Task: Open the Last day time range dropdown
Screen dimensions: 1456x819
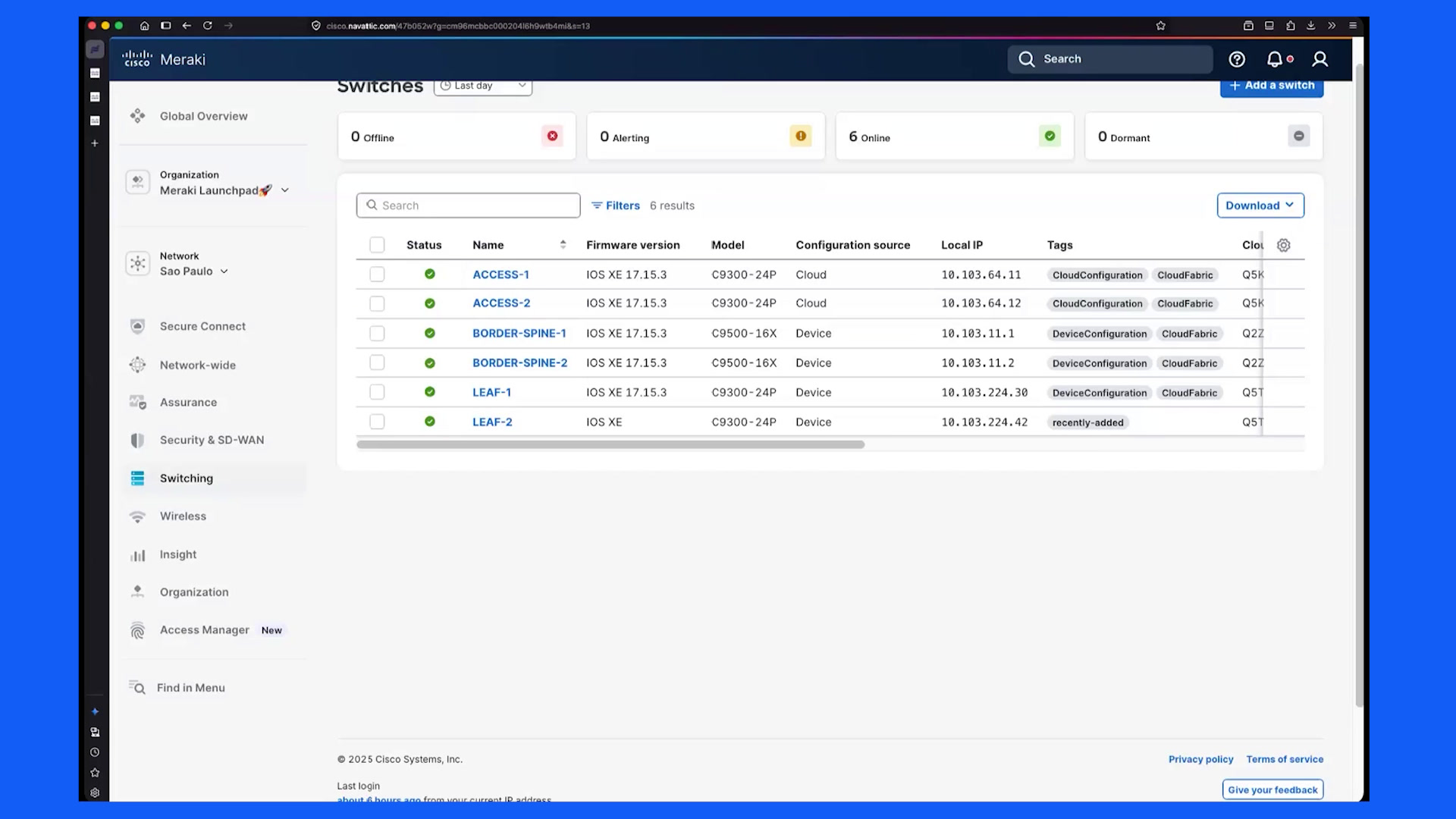Action: point(483,86)
